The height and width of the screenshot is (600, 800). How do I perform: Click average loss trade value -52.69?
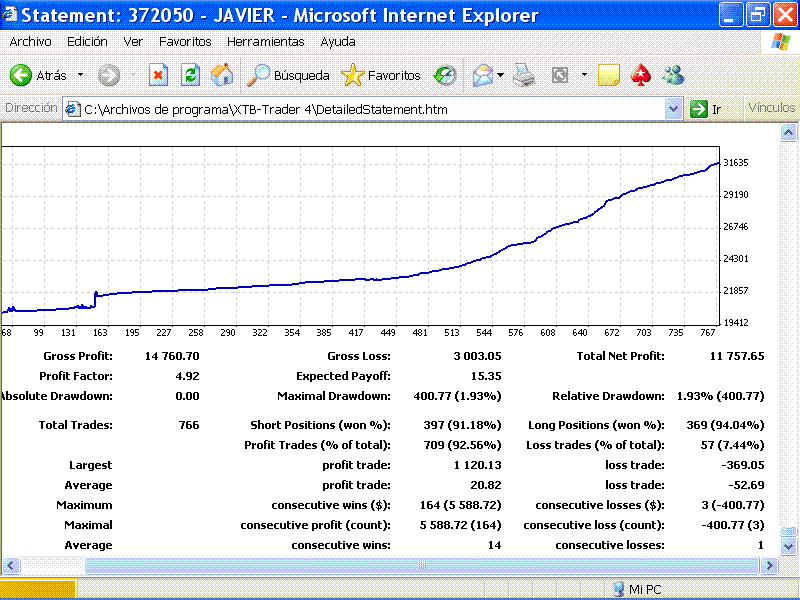point(746,485)
